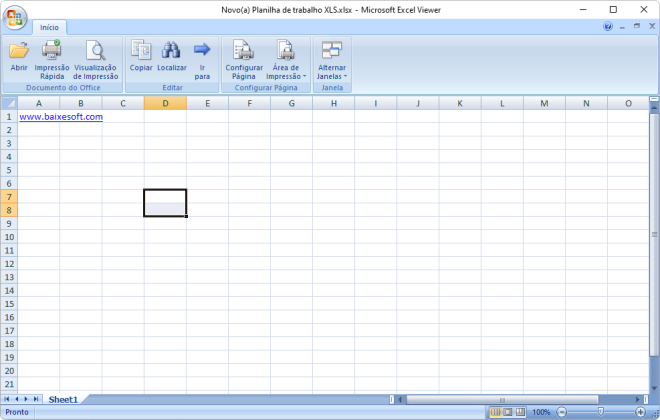Select row 7 header
This screenshot has height=420, width=660.
pos(9,197)
